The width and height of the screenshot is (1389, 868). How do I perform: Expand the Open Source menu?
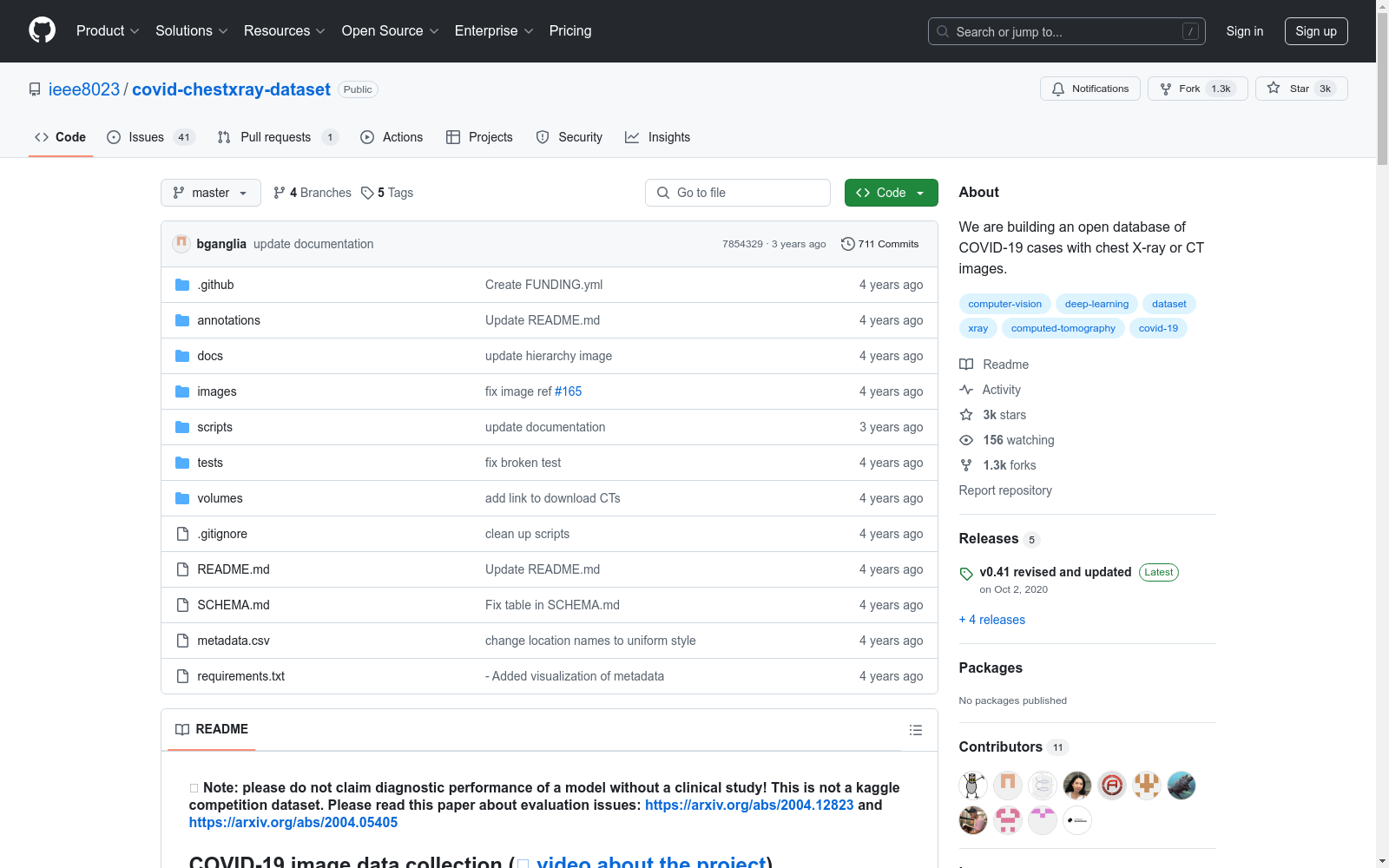[x=391, y=31]
